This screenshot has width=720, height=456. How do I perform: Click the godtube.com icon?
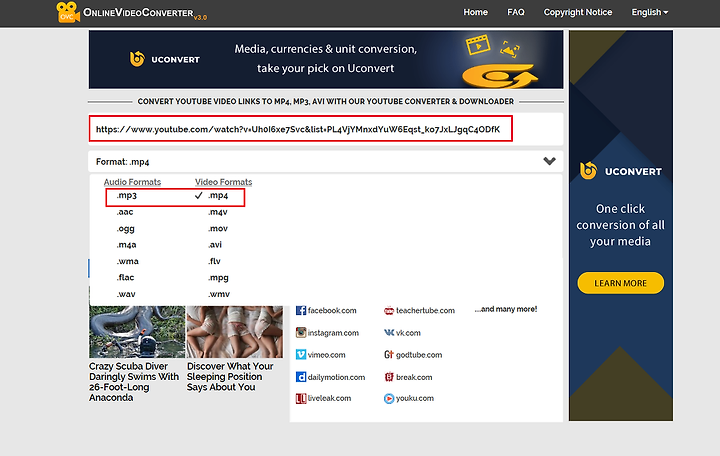[x=389, y=355]
